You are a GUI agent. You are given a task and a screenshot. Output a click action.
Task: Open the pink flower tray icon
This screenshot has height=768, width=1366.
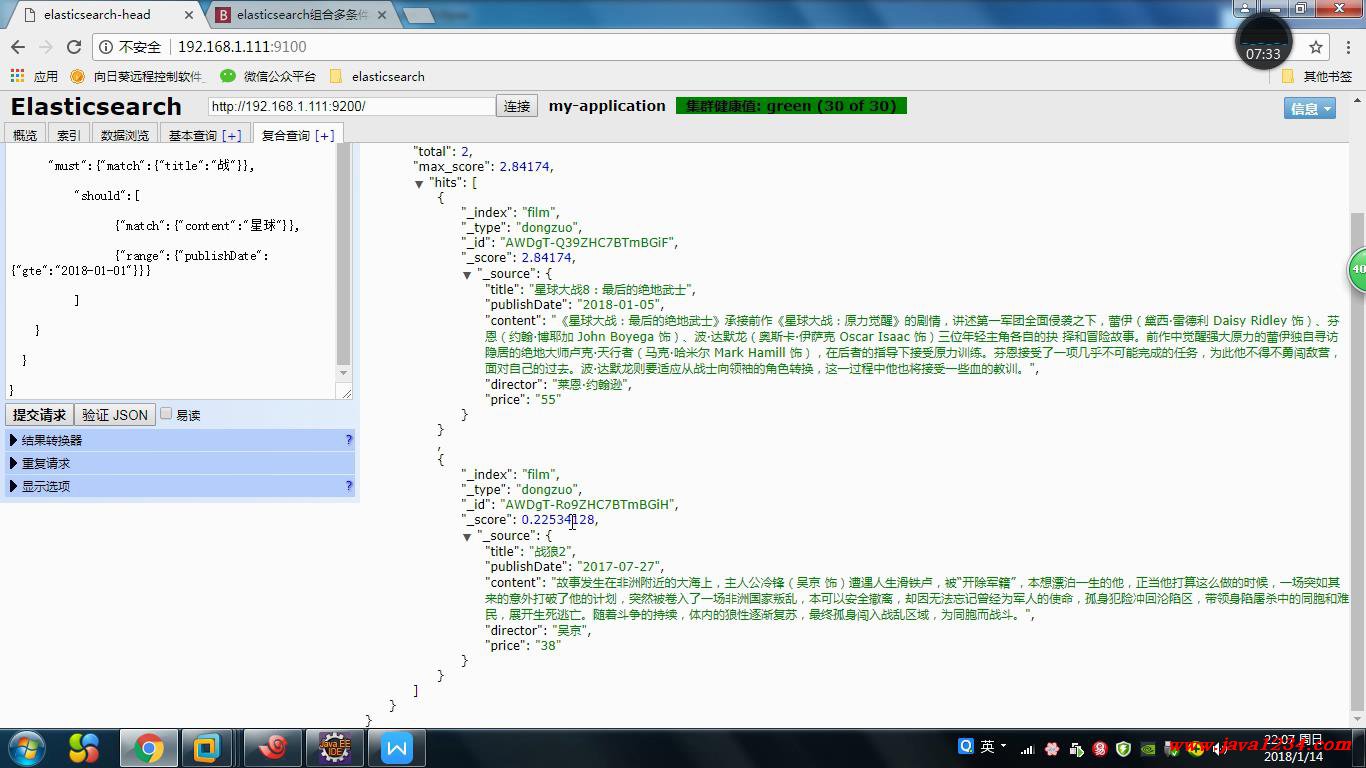pyautogui.click(x=1052, y=749)
